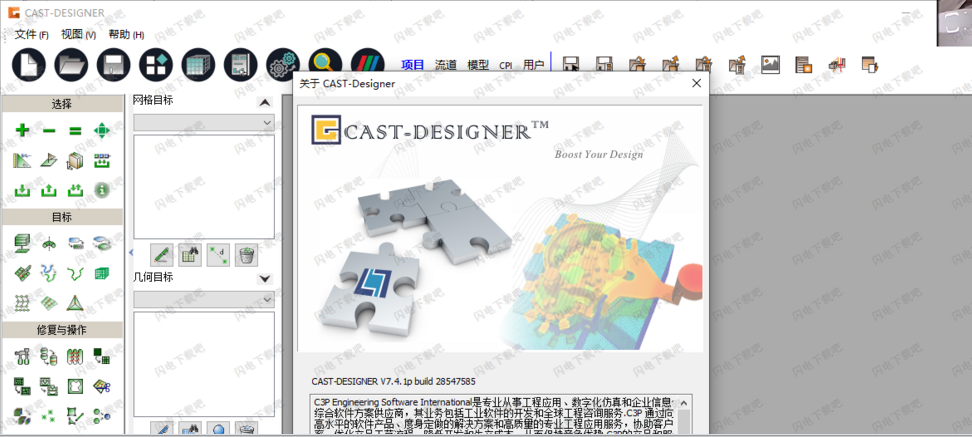Click the round colored stripes icon
972x437 pixels.
coord(368,64)
